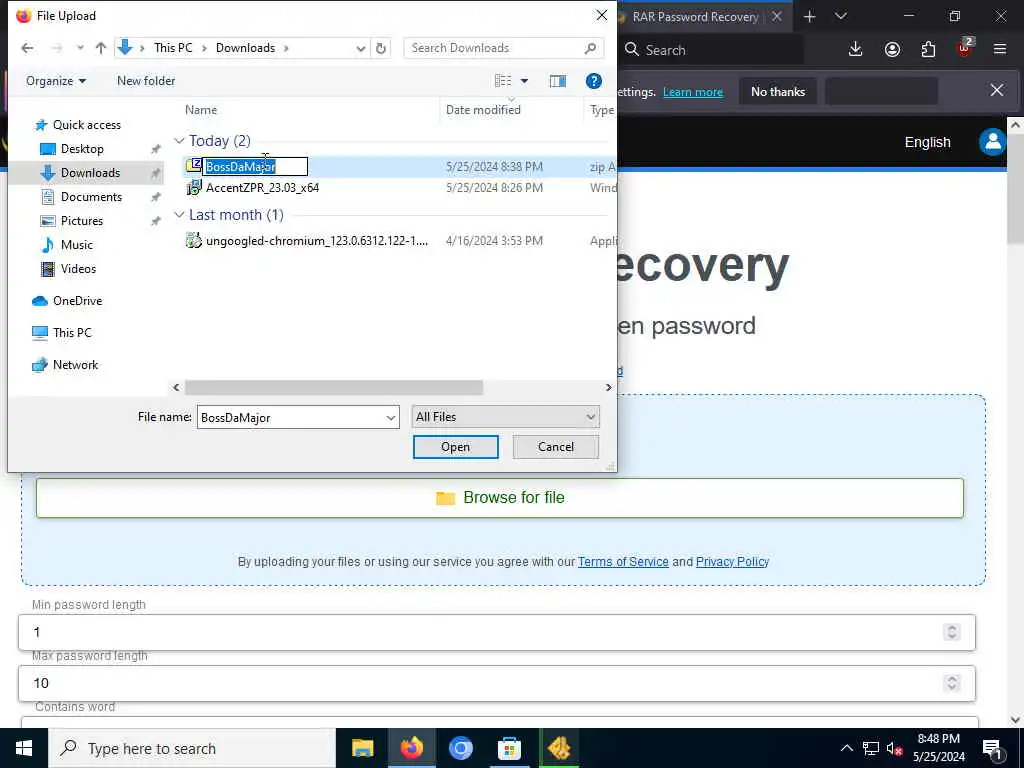
Task: Open File Explorer from taskbar
Action: click(x=362, y=748)
